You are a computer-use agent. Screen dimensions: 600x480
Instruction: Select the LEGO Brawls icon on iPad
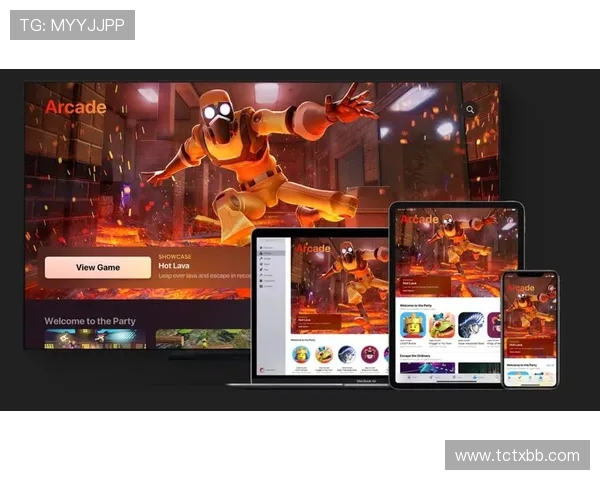coord(412,325)
